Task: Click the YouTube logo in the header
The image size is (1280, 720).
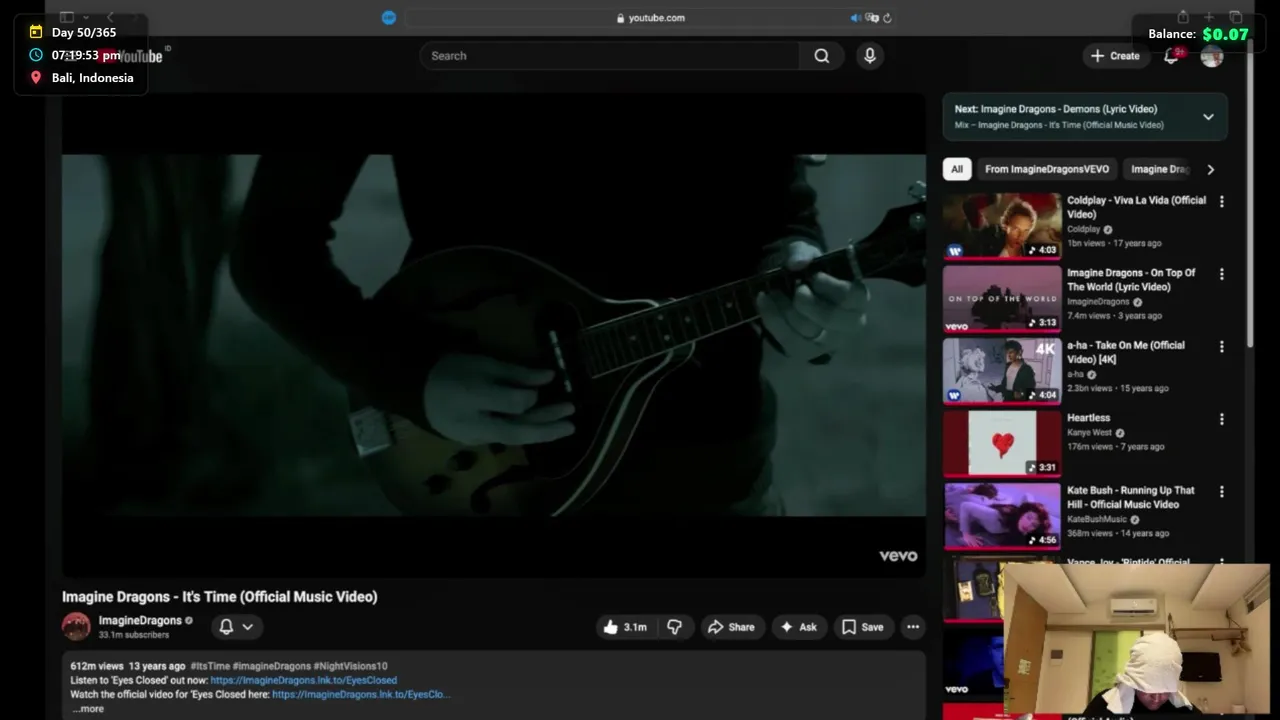Action: 130,56
